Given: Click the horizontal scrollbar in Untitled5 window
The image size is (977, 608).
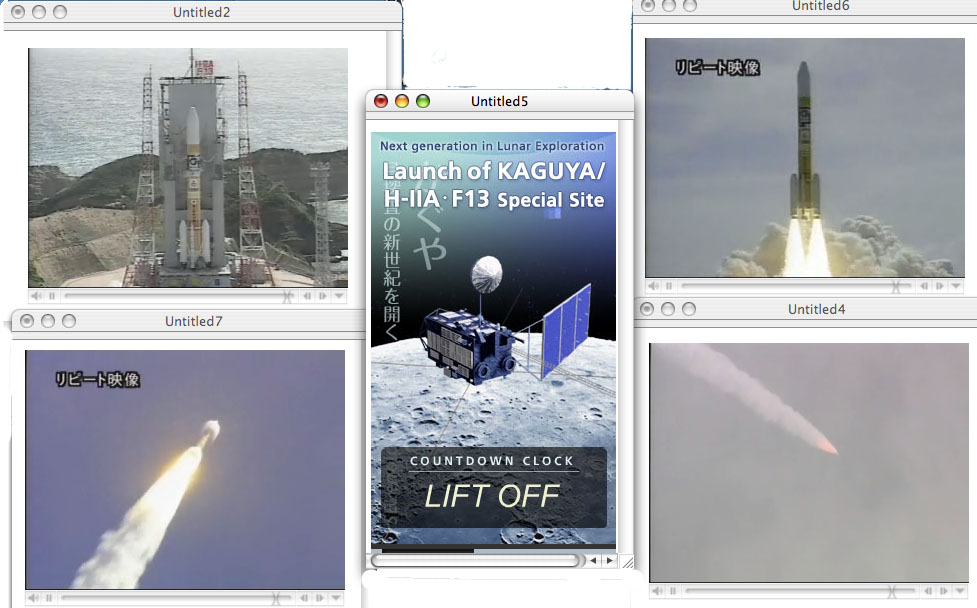Looking at the screenshot, I should (475, 561).
